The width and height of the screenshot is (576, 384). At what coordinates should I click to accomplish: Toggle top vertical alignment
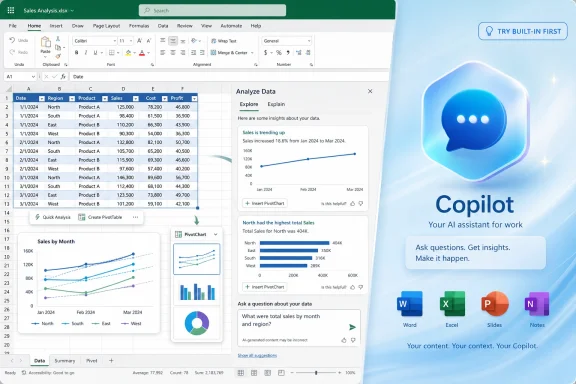[x=162, y=41]
